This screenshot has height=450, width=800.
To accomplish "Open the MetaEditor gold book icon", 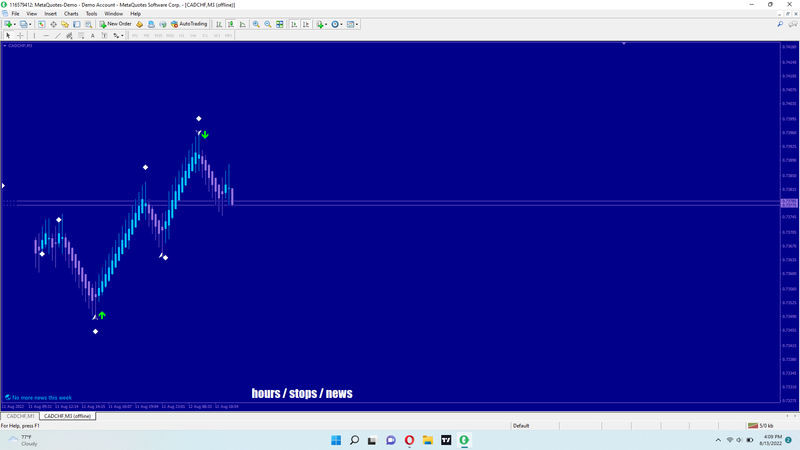I will pos(139,24).
